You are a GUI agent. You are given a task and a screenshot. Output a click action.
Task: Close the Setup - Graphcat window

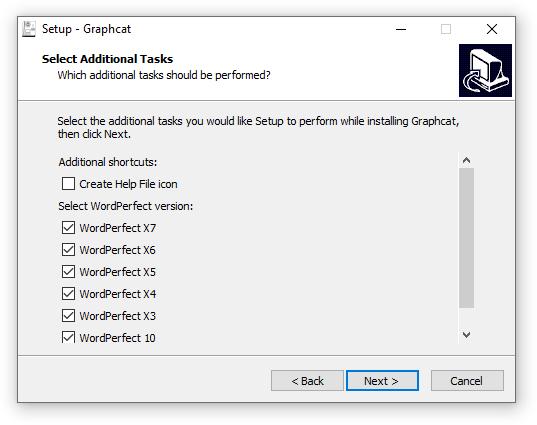tap(492, 29)
